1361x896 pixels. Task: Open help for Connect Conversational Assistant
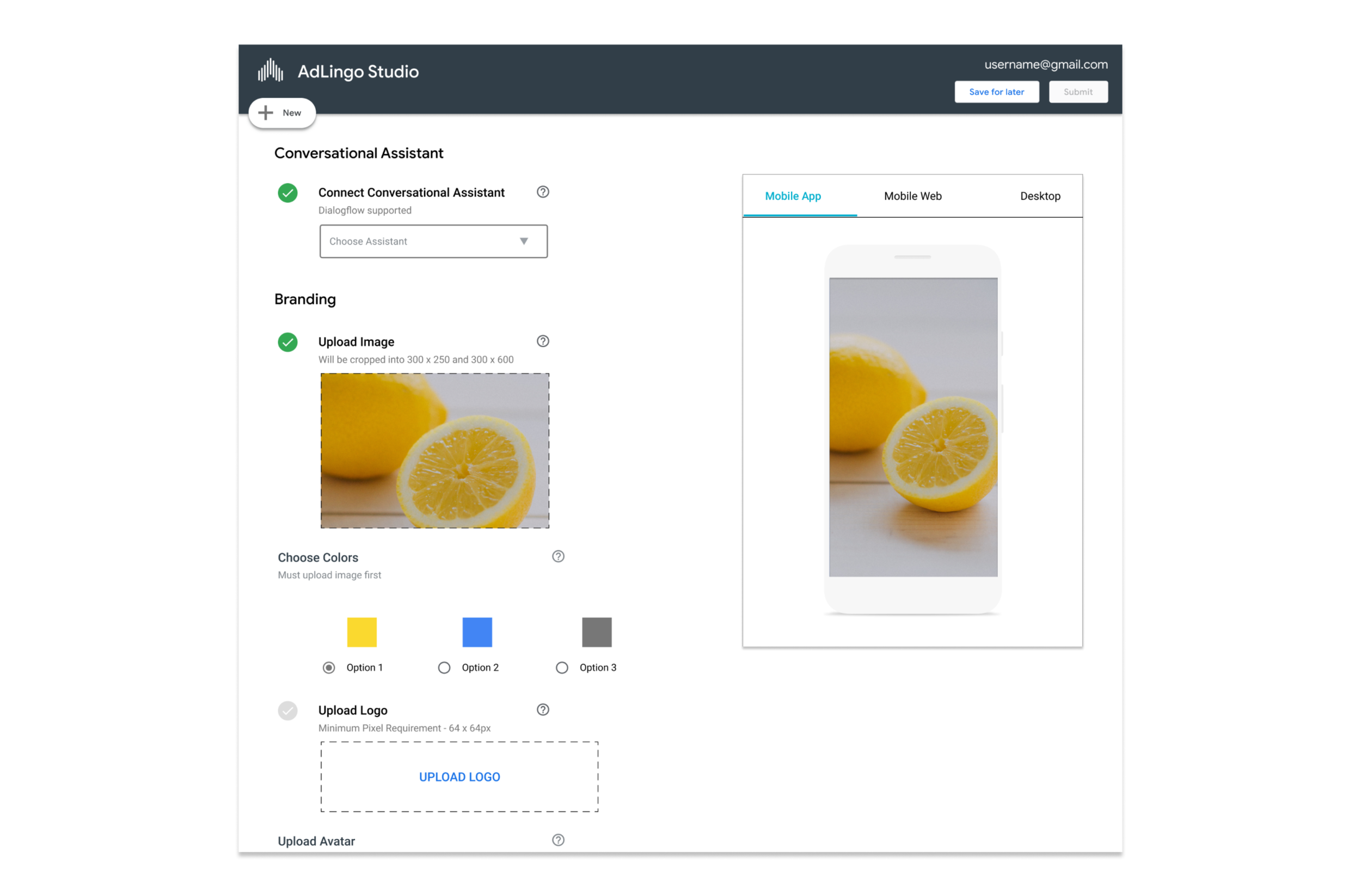tap(543, 192)
